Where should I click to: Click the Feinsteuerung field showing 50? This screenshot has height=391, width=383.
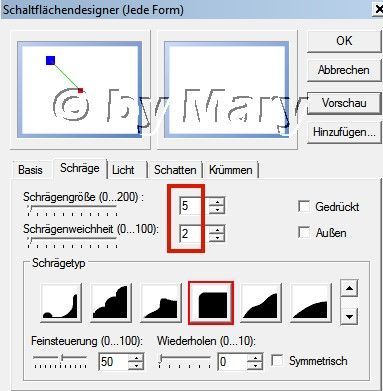(x=113, y=362)
